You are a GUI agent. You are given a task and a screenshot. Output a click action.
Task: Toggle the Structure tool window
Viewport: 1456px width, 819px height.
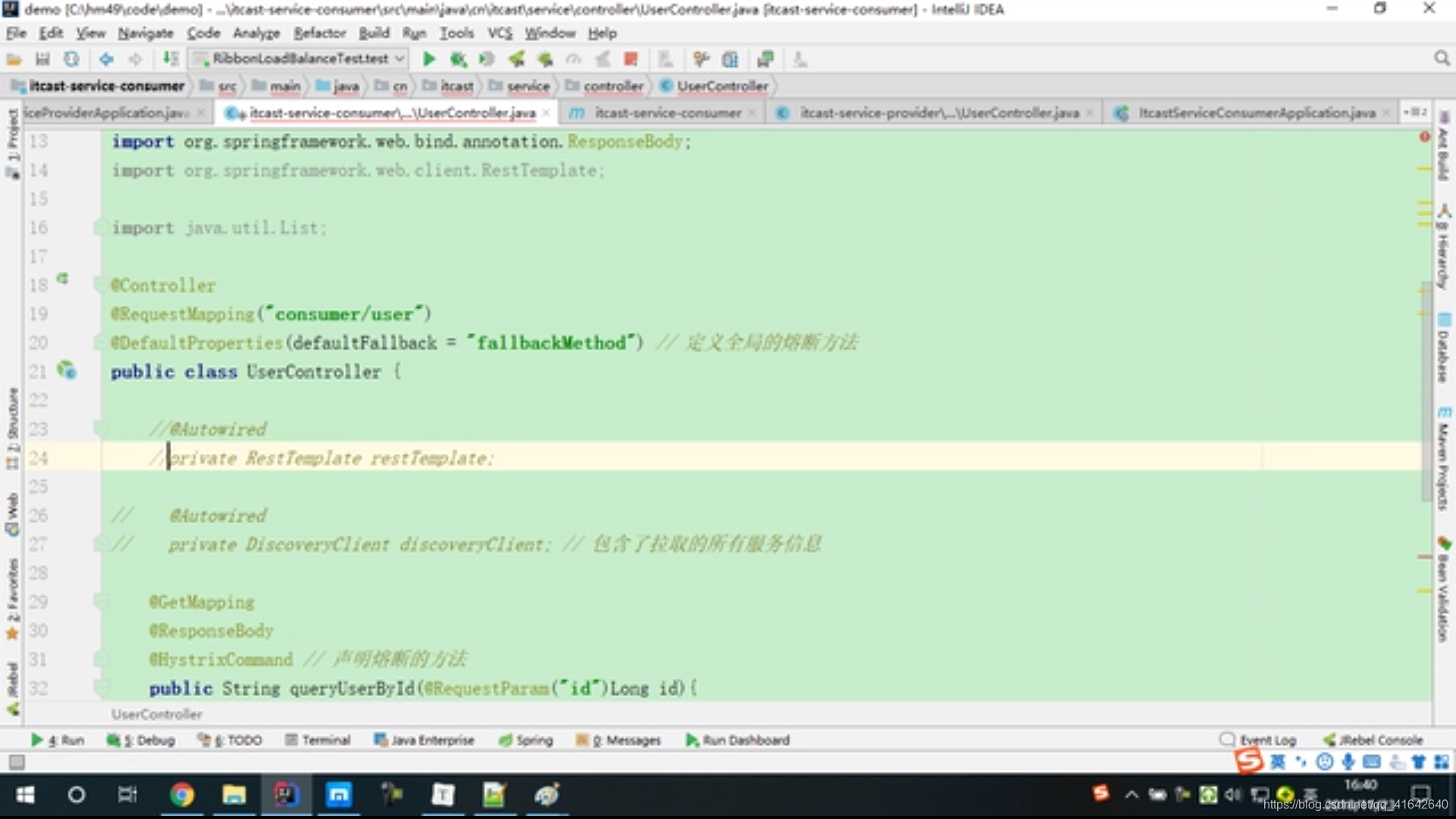12,428
